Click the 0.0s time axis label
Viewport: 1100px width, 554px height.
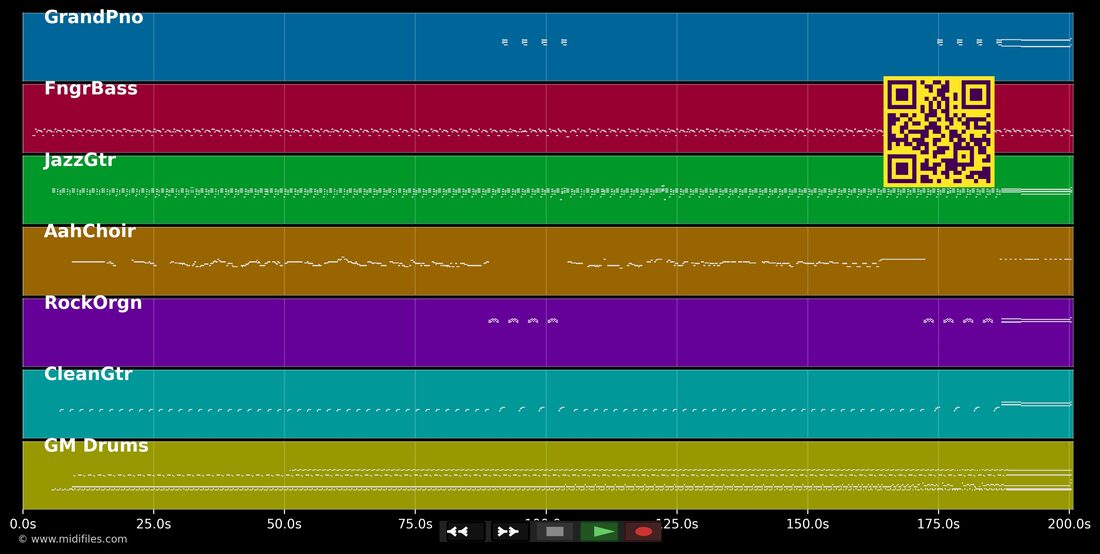click(x=23, y=524)
